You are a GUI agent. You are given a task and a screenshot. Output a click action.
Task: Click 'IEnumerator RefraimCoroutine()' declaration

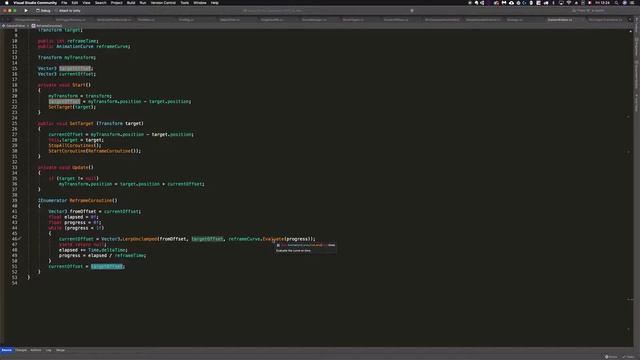(x=78, y=200)
